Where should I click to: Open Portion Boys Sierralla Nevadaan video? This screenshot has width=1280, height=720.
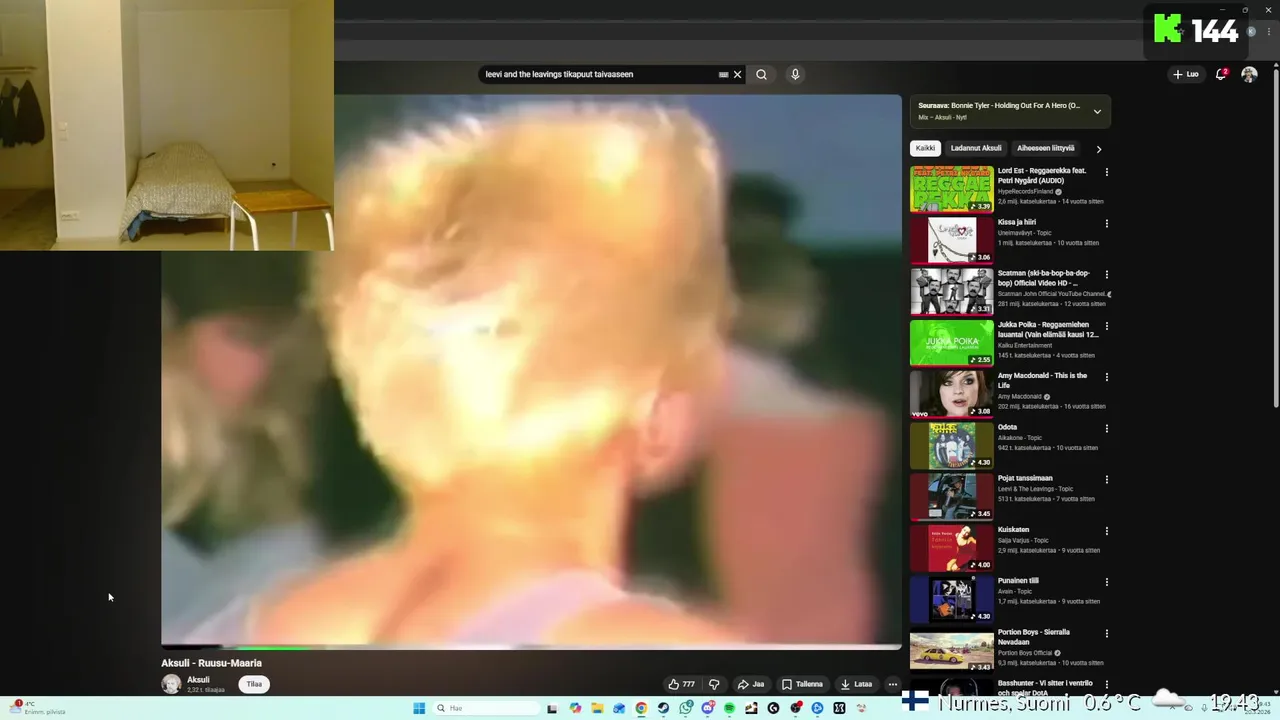(x=951, y=650)
